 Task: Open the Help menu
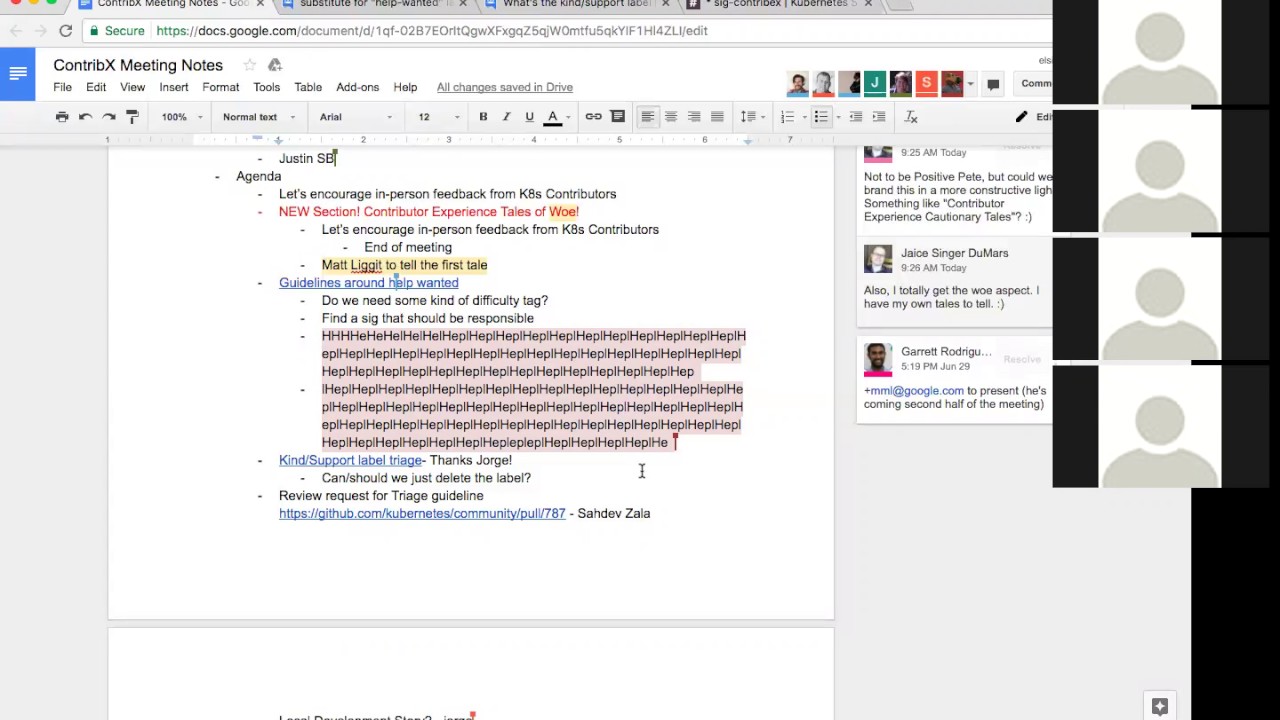tap(405, 87)
